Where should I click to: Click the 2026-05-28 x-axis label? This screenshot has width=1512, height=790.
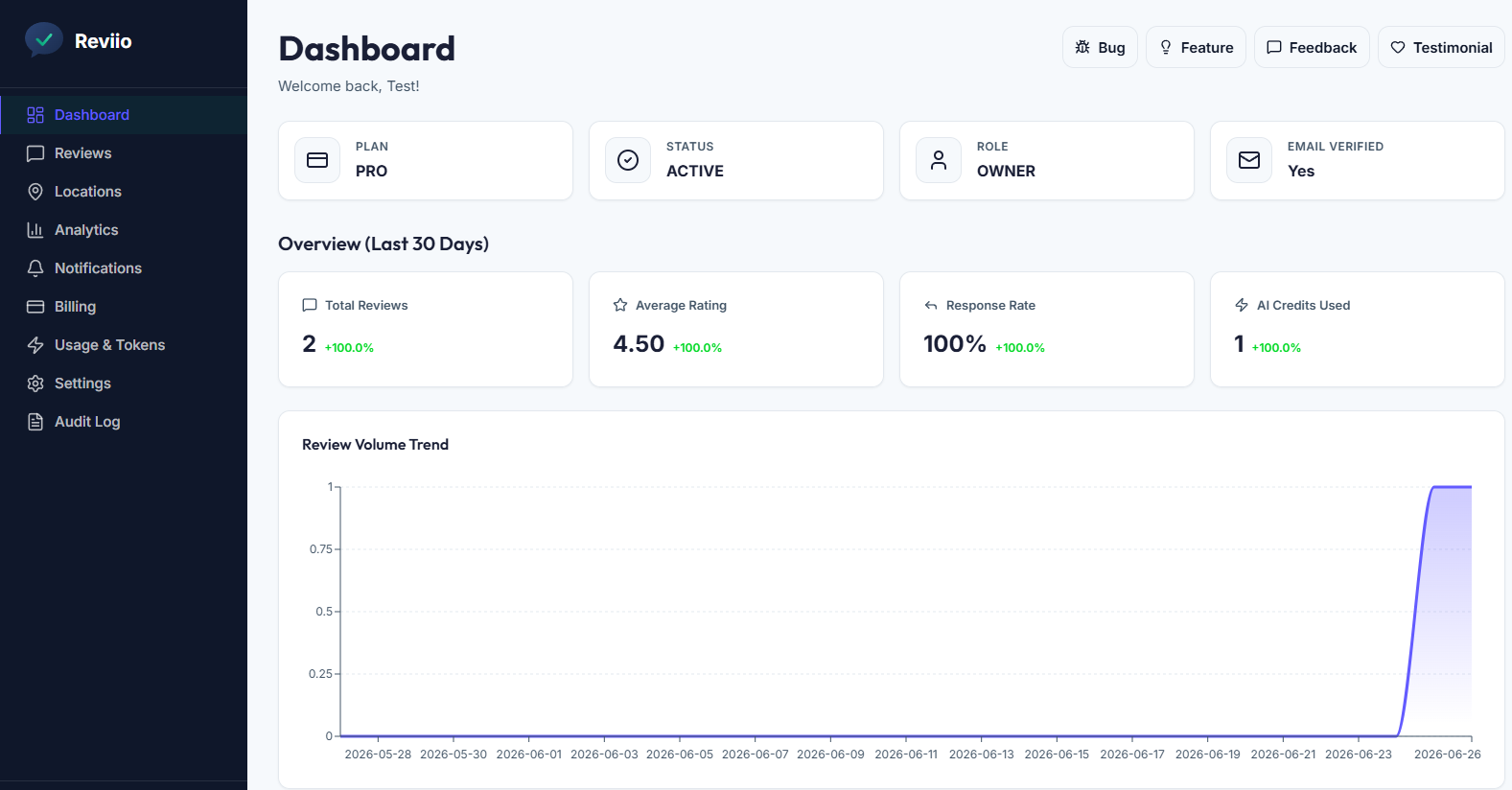tap(378, 755)
